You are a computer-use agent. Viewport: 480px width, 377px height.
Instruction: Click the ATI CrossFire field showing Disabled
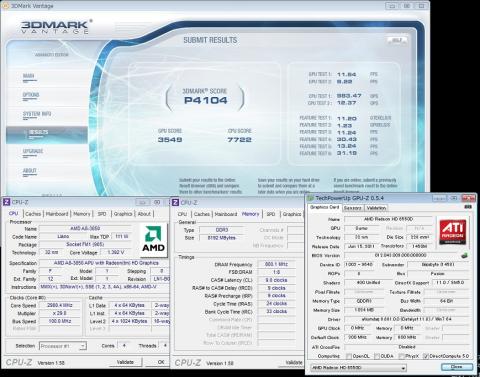(406, 347)
